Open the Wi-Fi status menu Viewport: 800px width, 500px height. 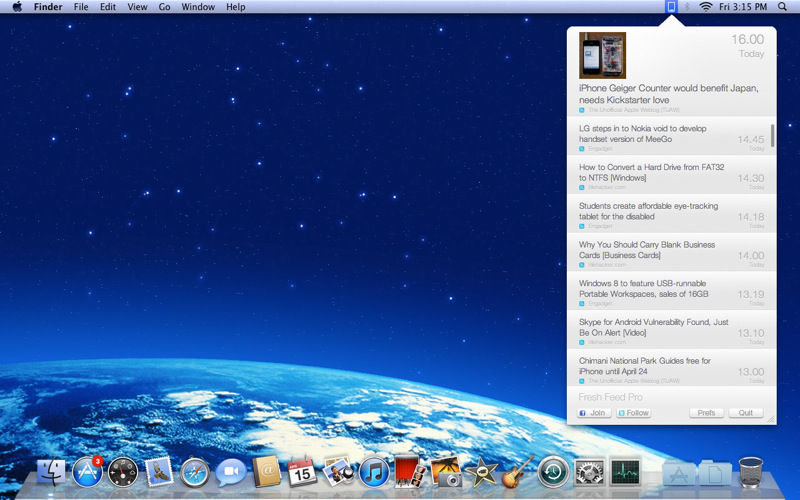(x=706, y=7)
